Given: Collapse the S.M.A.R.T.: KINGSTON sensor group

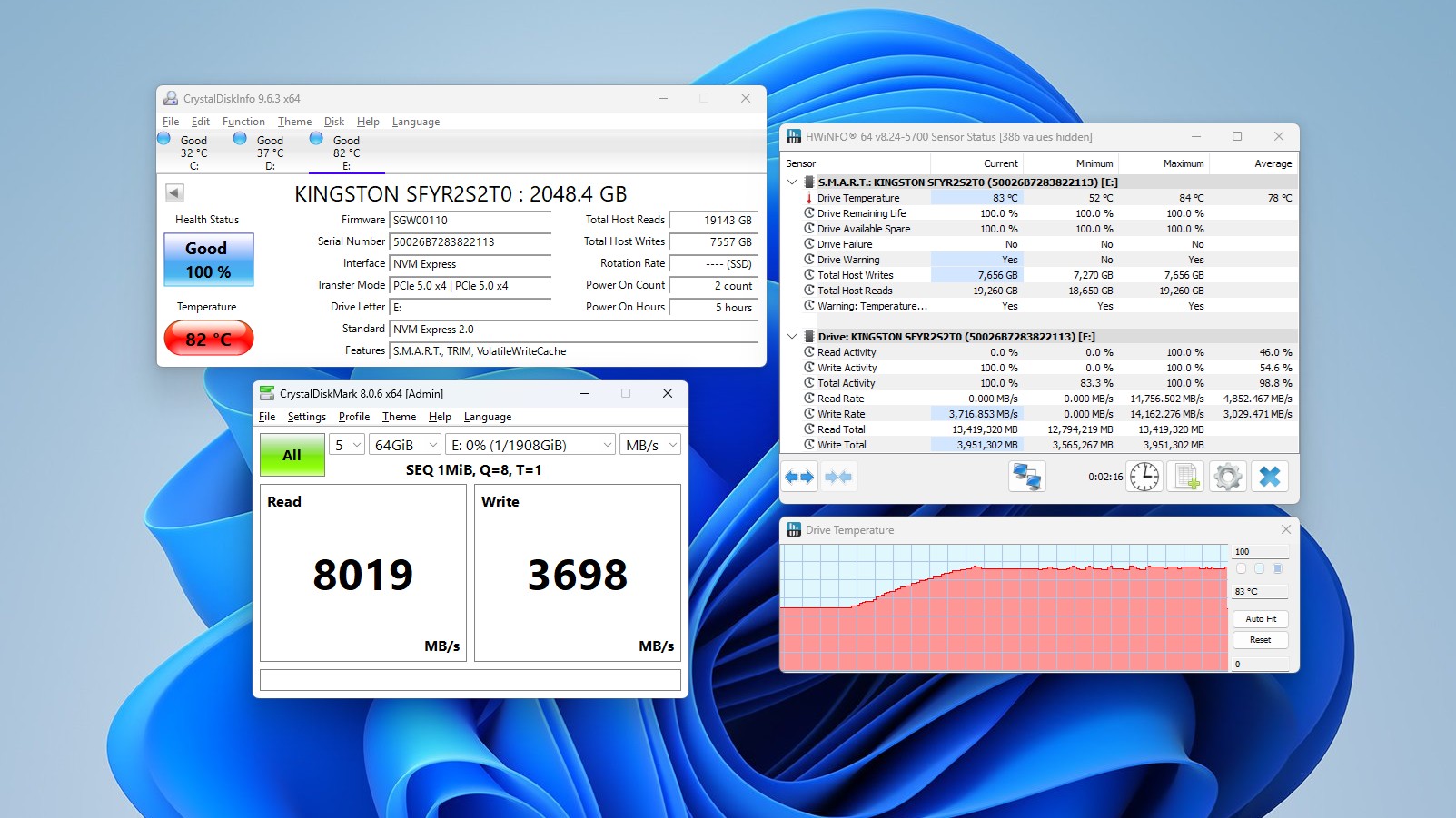Looking at the screenshot, I should click(x=792, y=182).
